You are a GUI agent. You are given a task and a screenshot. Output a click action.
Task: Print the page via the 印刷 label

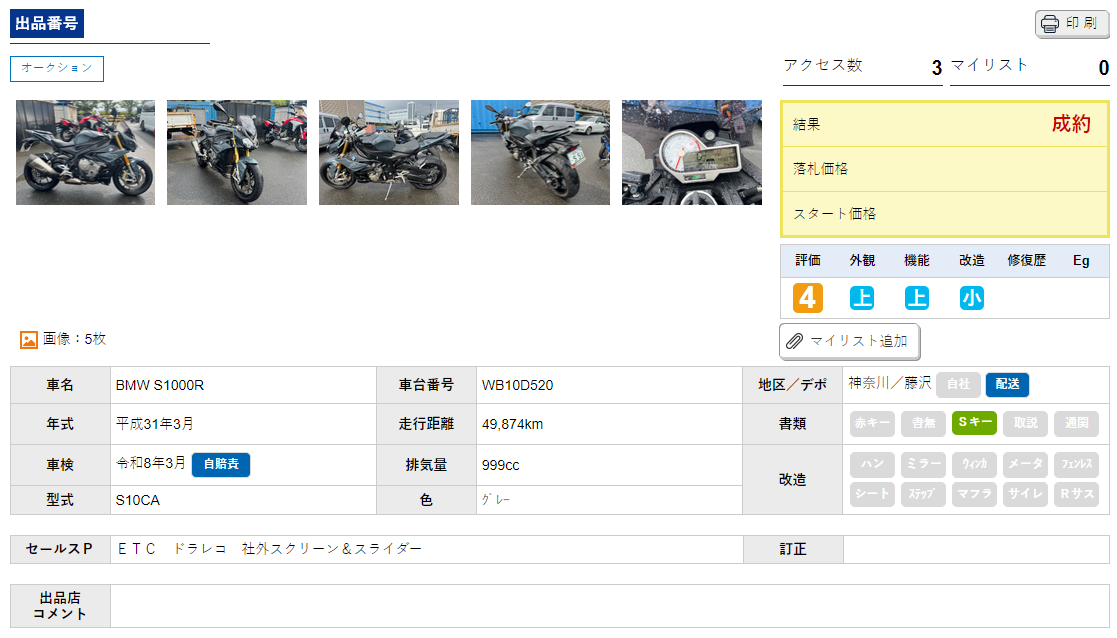(1081, 23)
